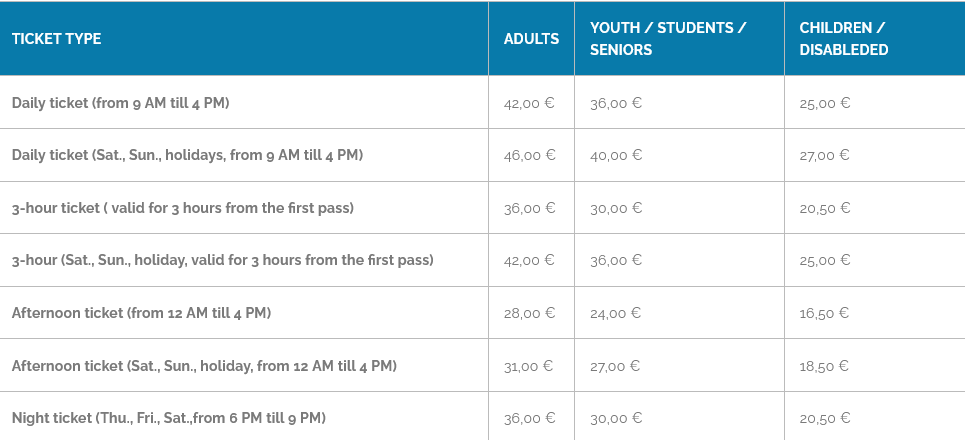
Task: Click the 27,00 € children price
Action: 825,155
